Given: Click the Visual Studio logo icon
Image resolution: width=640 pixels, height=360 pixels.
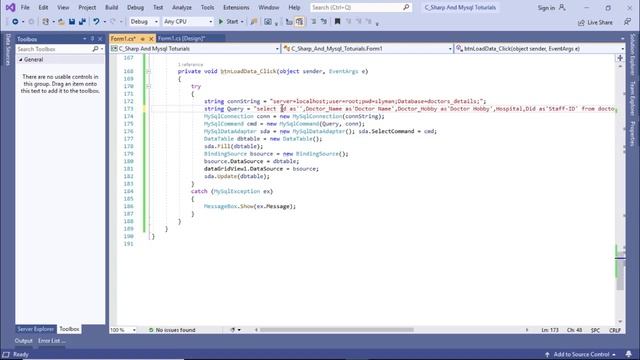Looking at the screenshot, I should (x=10, y=7).
